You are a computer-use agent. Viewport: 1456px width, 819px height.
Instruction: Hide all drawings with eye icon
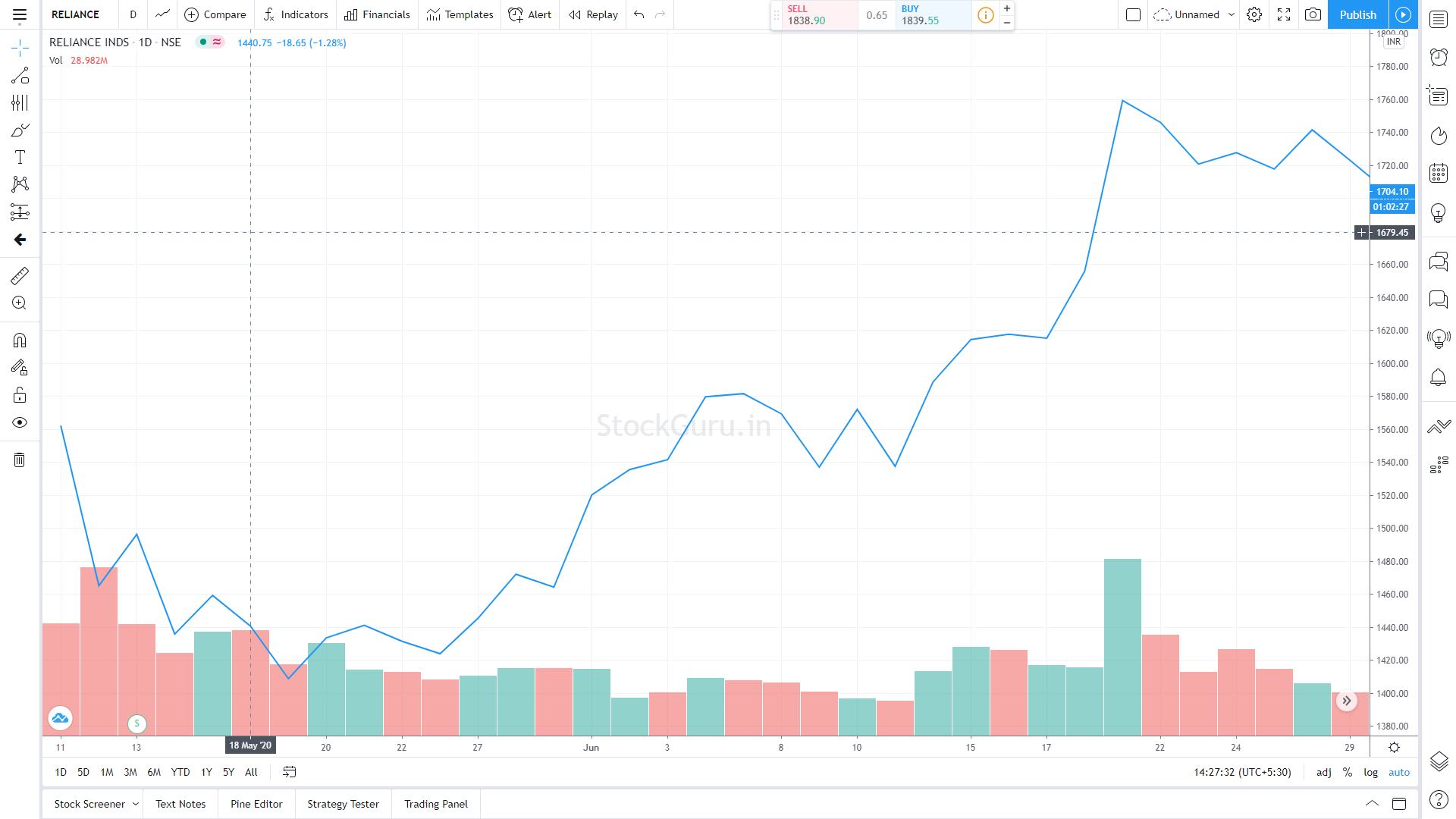(20, 422)
